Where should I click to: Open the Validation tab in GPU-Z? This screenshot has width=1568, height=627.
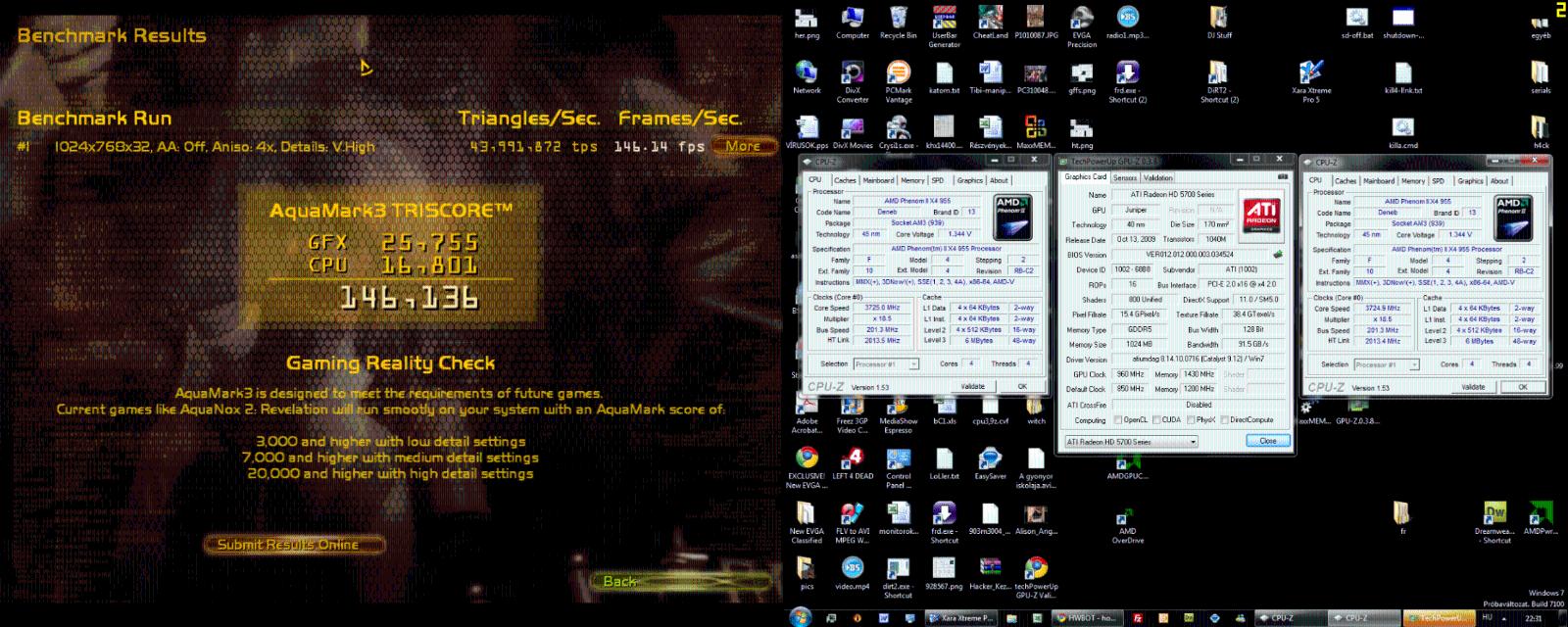[x=1158, y=178]
